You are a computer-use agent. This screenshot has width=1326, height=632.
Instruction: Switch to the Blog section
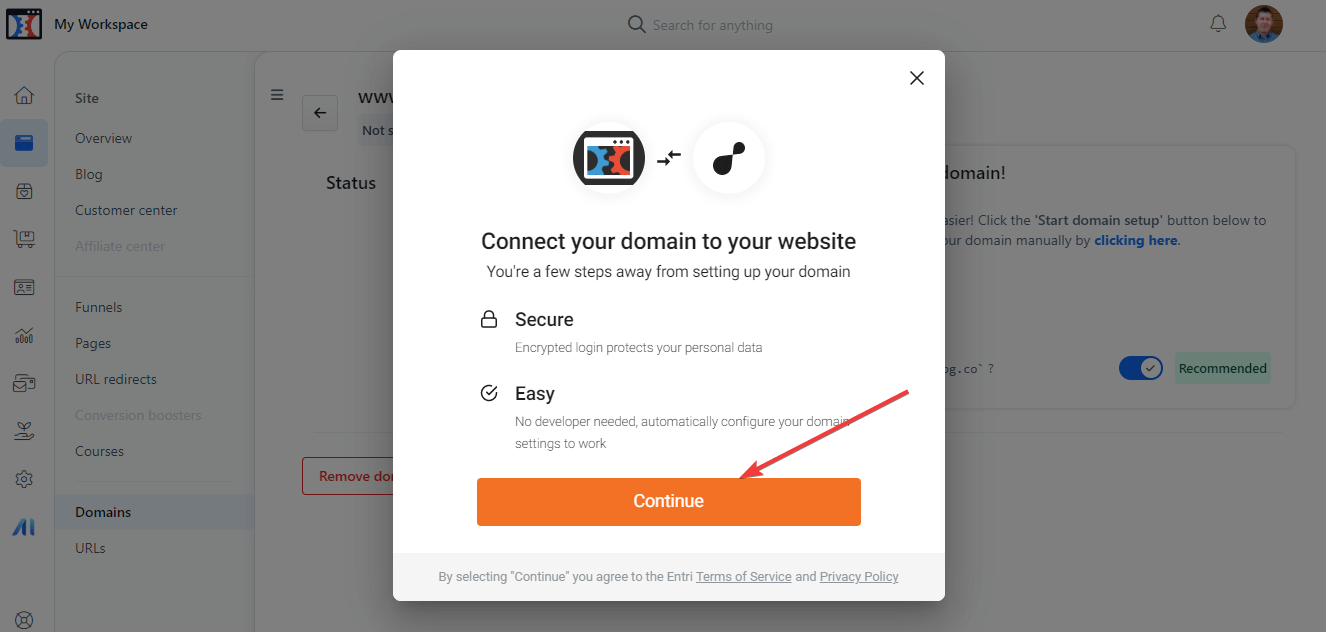tap(88, 173)
